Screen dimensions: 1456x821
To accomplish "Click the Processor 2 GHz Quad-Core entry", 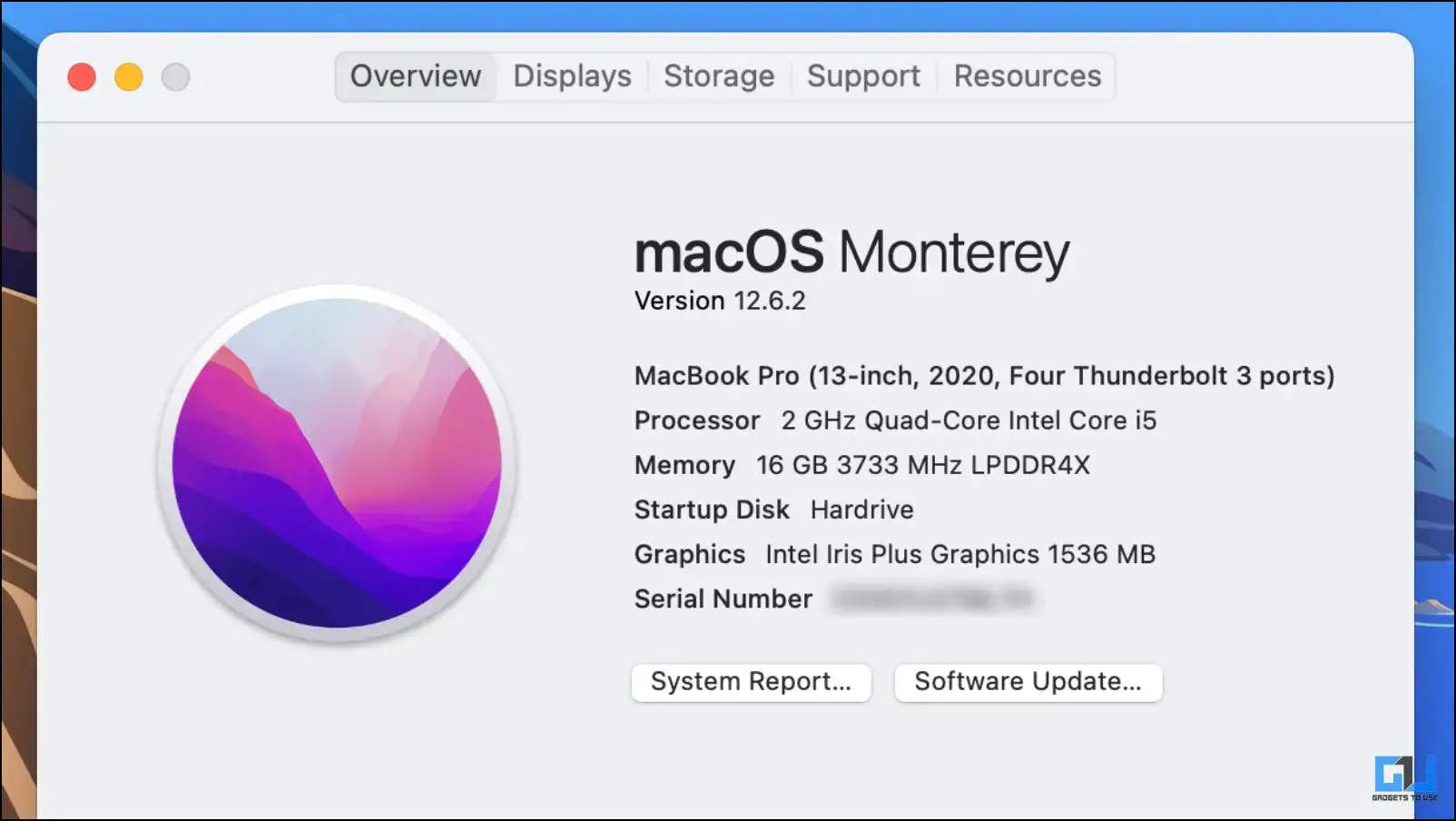I will pyautogui.click(x=895, y=420).
